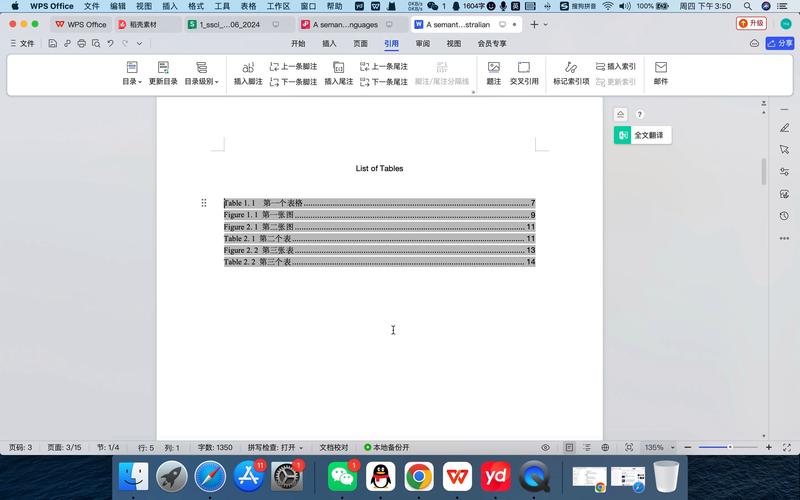Screen dimensions: 800x500
Task: Click the 升级 upgrade button
Action: (x=751, y=23)
